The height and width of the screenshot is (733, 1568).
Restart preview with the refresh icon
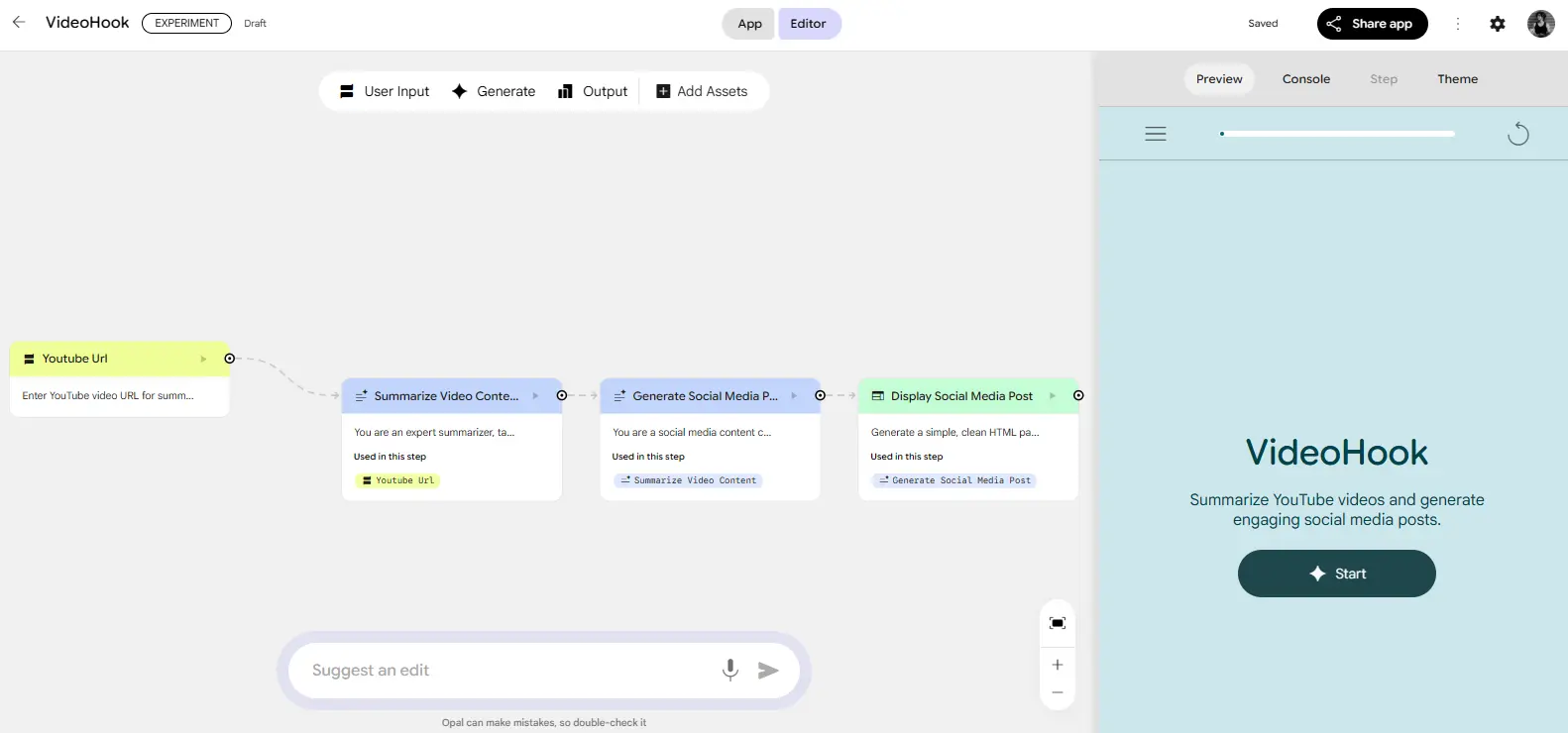tap(1517, 134)
